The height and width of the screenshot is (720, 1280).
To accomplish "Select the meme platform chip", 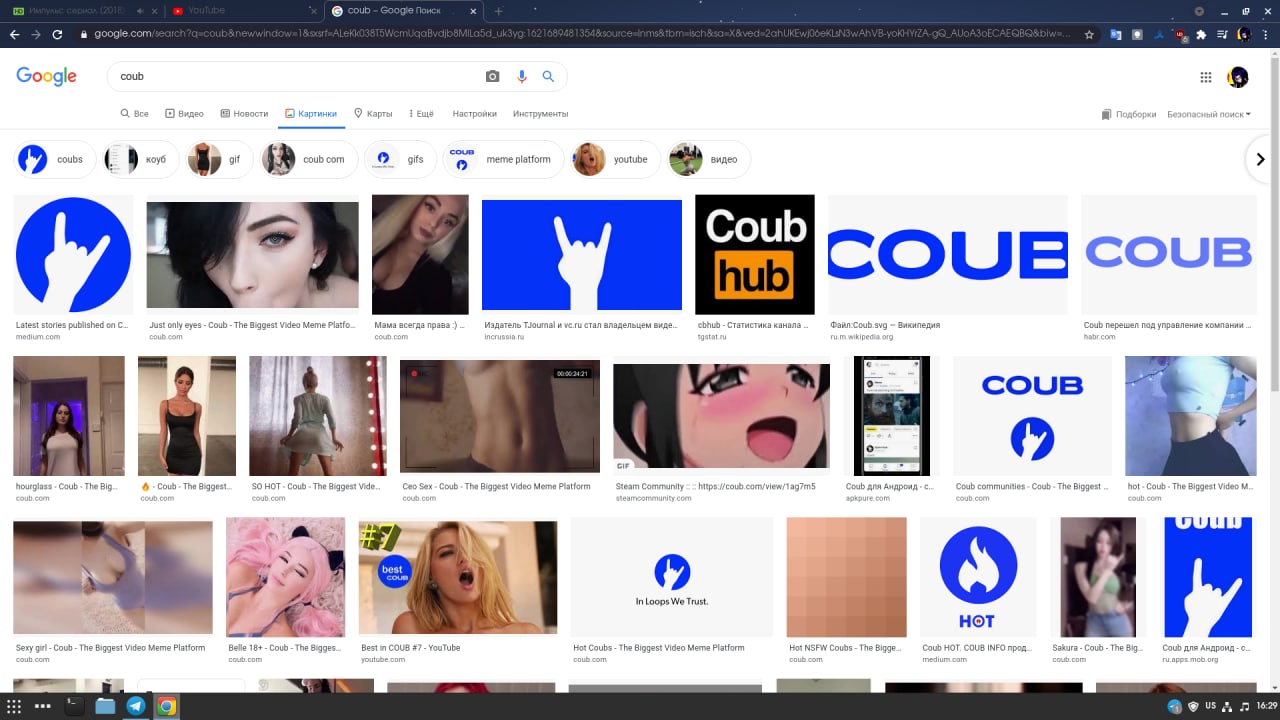I will 503,159.
